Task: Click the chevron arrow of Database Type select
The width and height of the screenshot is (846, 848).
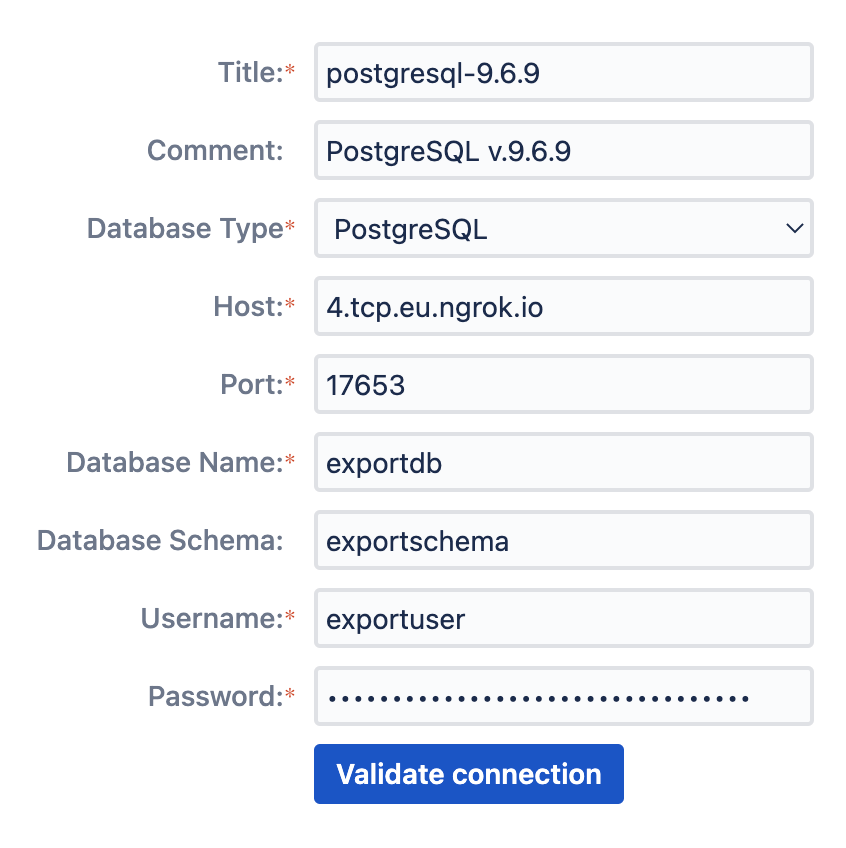Action: point(795,229)
